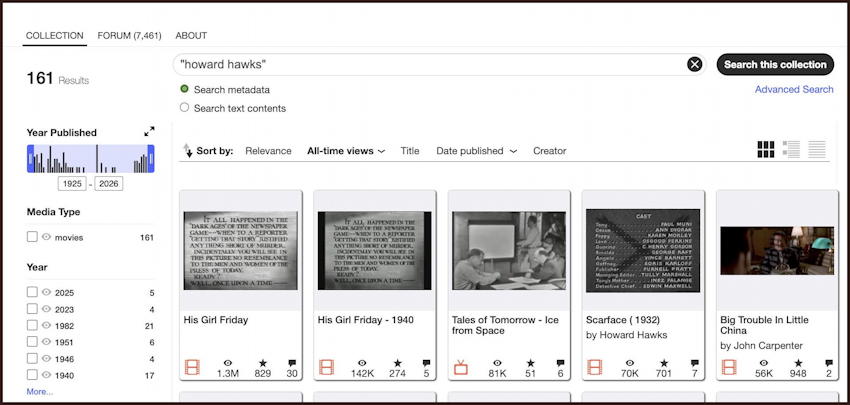Image resolution: width=850 pixels, height=405 pixels.
Task: Click inside the year histogram bars
Action: pyautogui.click(x=91, y=158)
